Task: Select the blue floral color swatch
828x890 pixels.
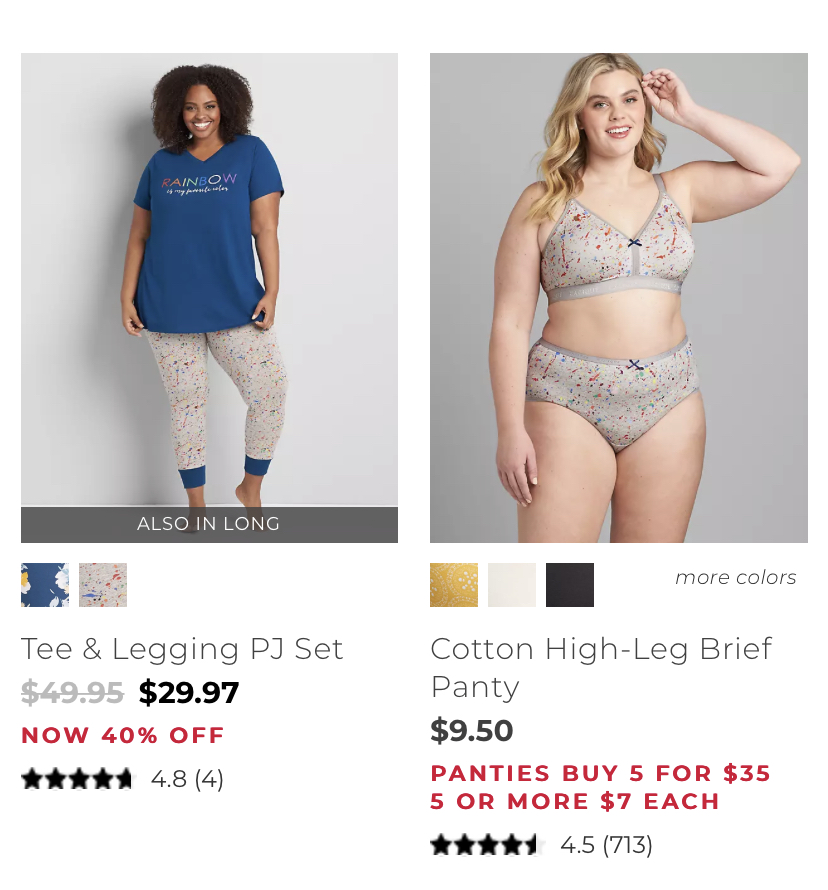Action: [45, 585]
